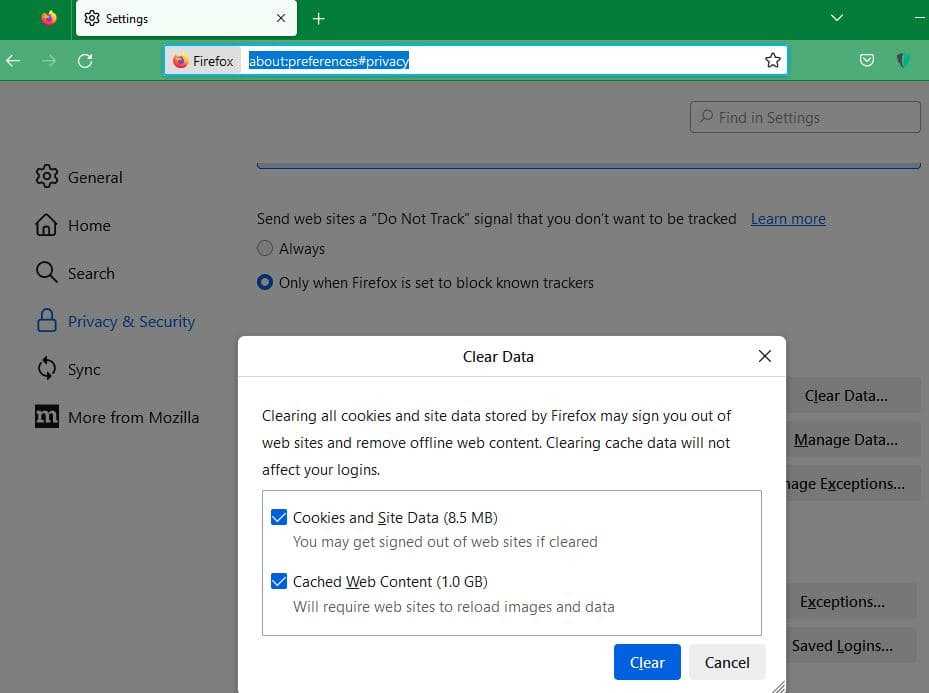The height and width of the screenshot is (693, 929).
Task: Open a new tab with plus icon
Action: (x=318, y=19)
